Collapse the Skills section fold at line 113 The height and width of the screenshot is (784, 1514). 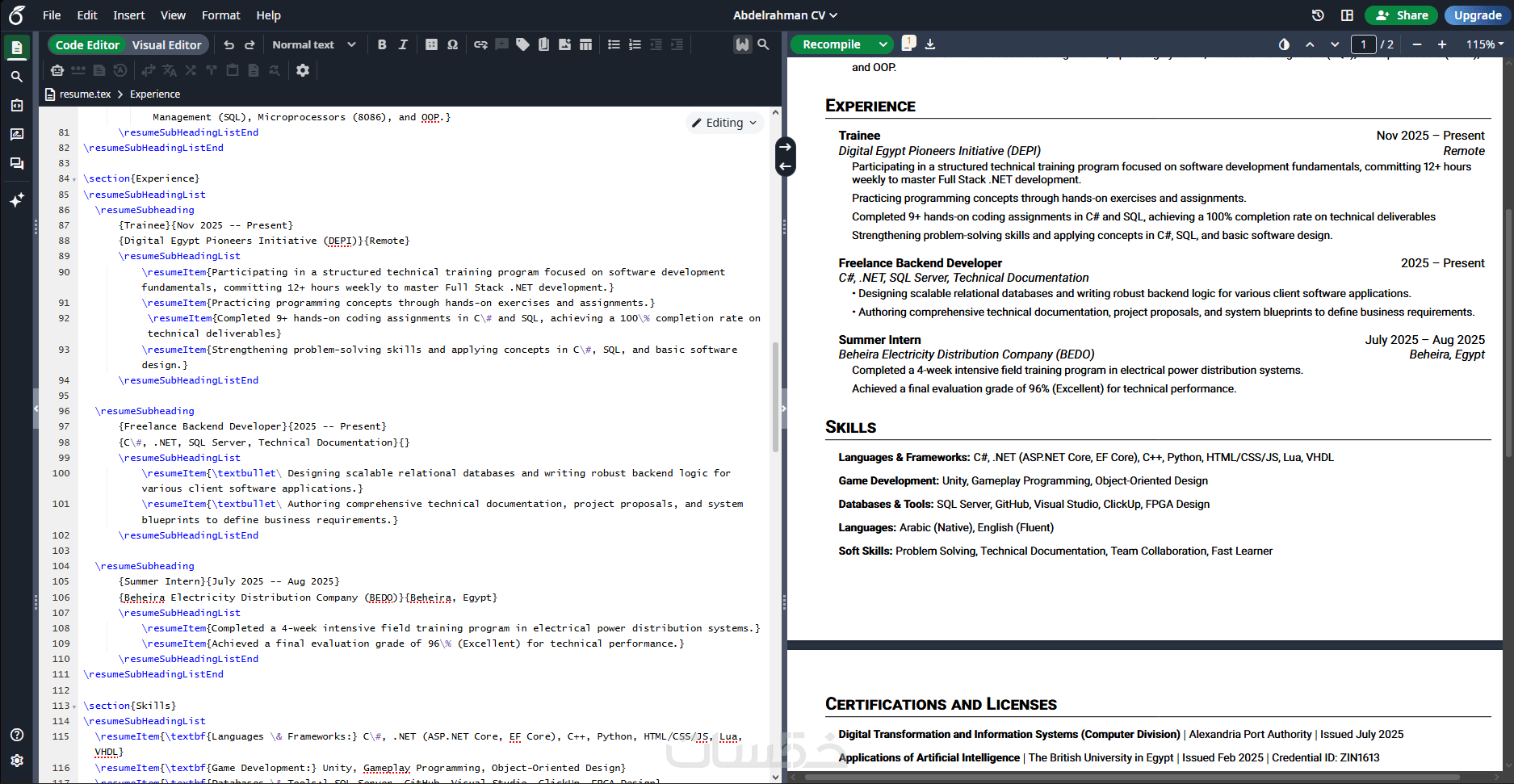click(x=74, y=706)
